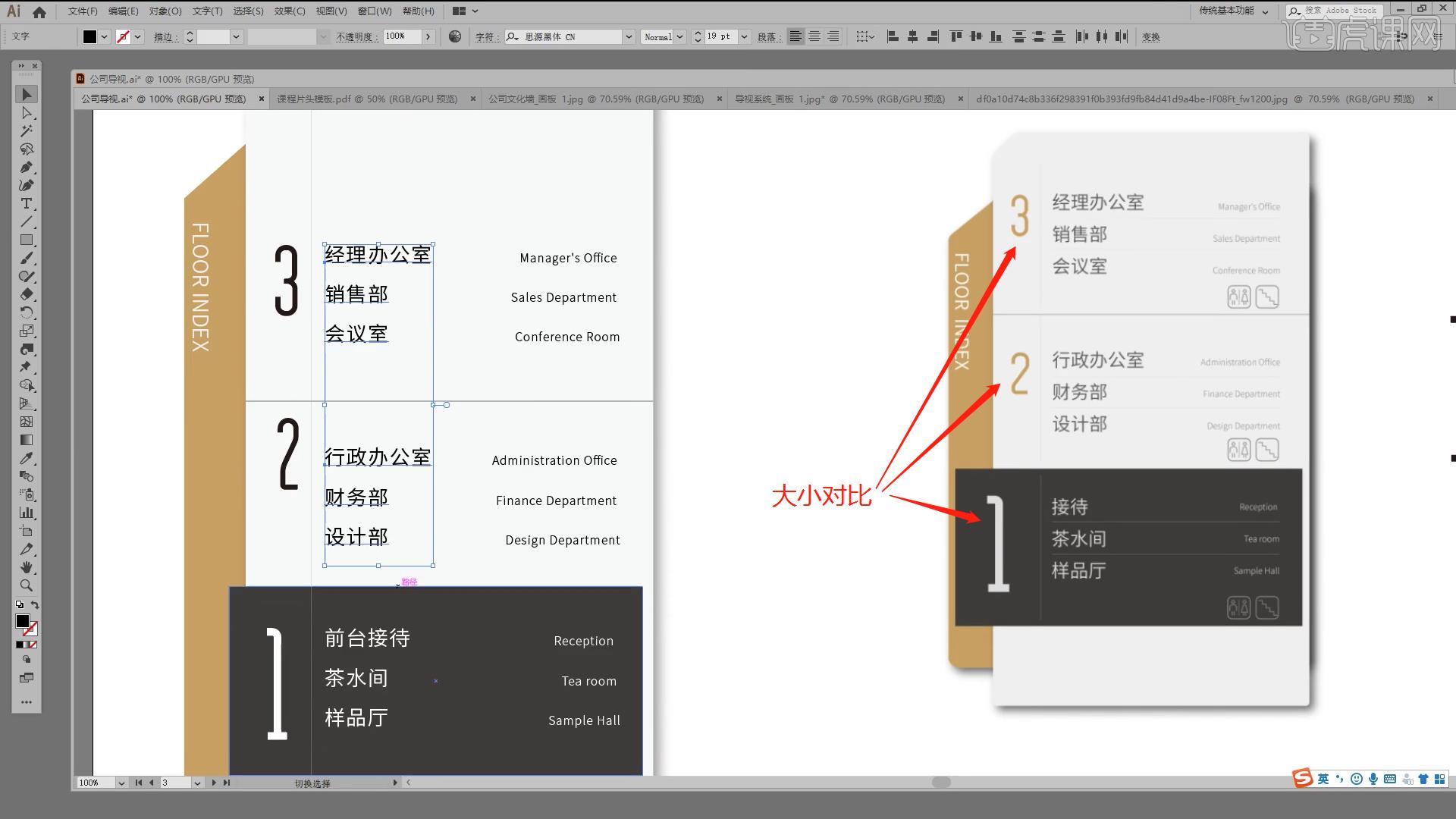Select the Type tool
Viewport: 1456px width, 819px height.
[x=27, y=204]
